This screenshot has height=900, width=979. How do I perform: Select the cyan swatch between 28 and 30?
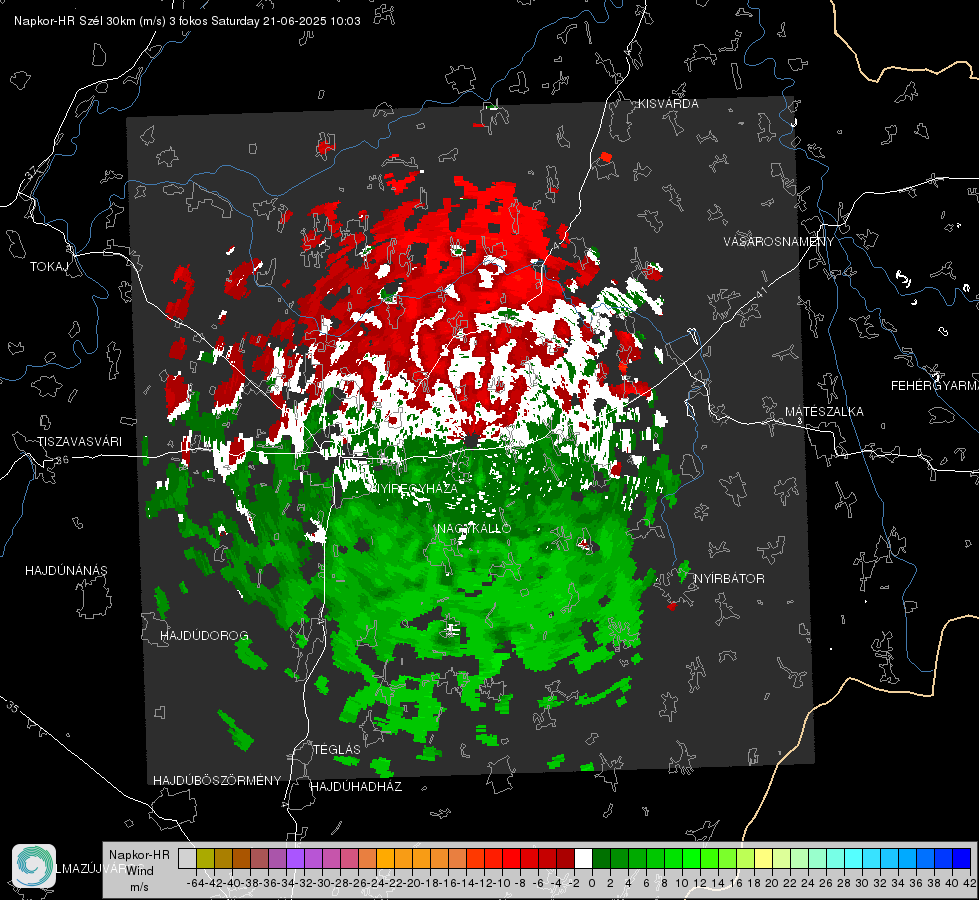pos(853,859)
